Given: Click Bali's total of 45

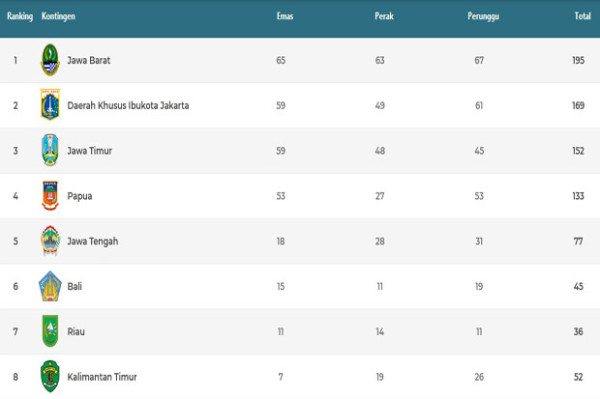Looking at the screenshot, I should [579, 287].
